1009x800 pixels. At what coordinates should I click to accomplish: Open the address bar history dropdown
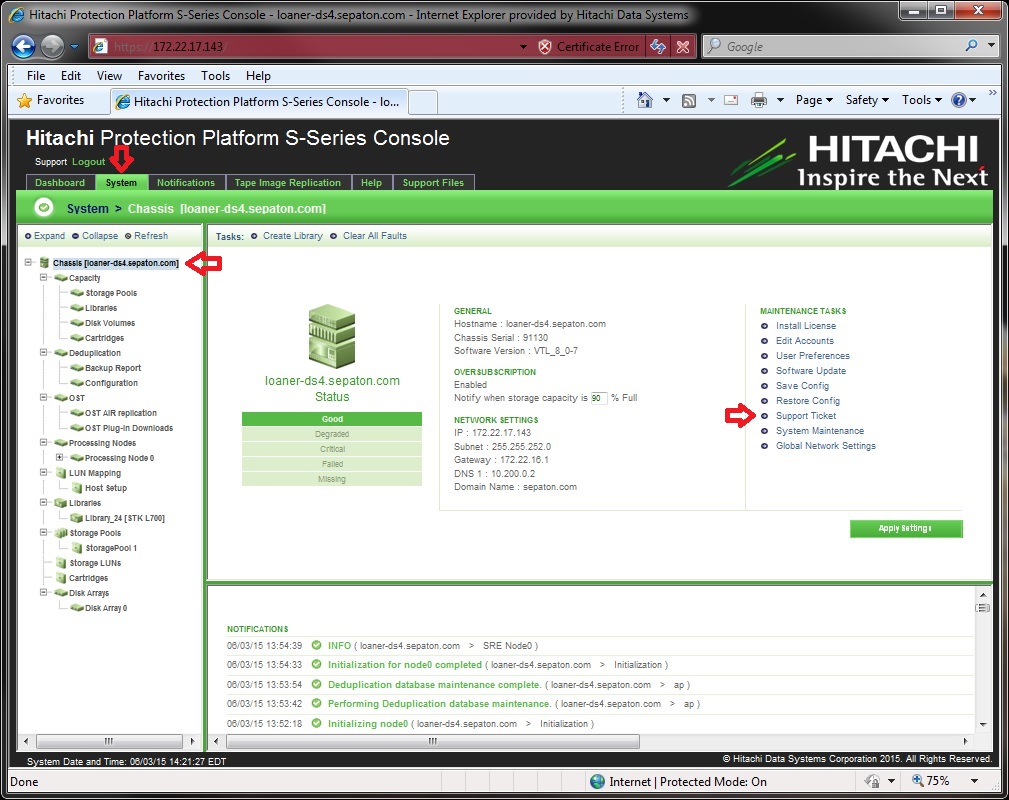pyautogui.click(x=523, y=46)
